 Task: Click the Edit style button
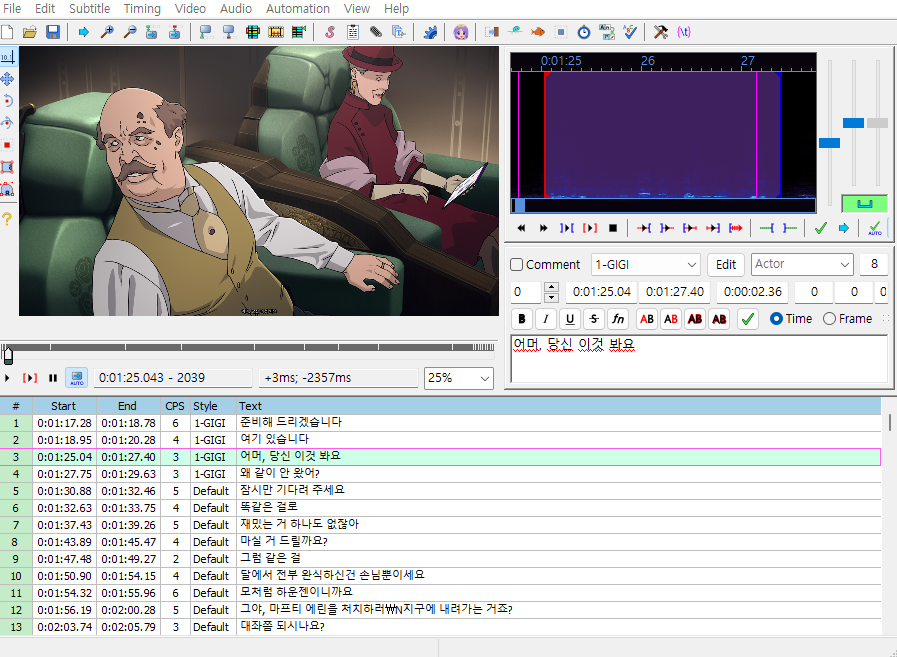pos(725,264)
